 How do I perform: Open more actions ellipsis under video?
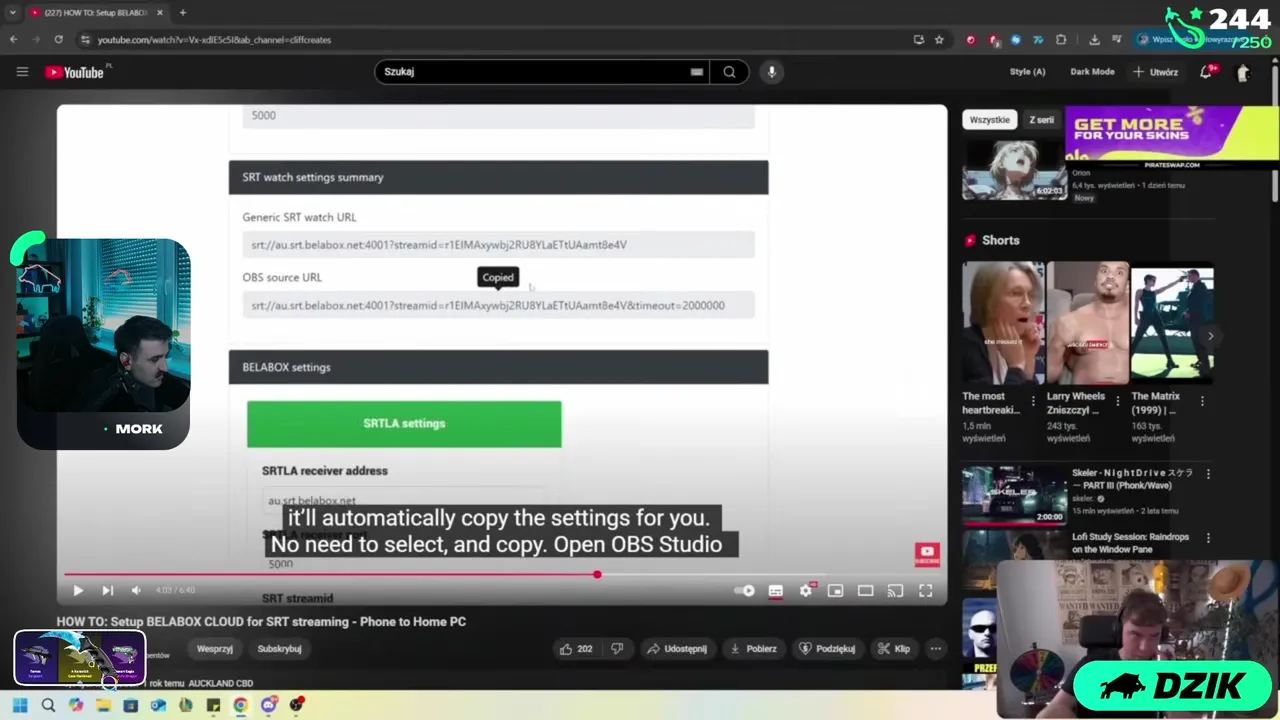935,649
